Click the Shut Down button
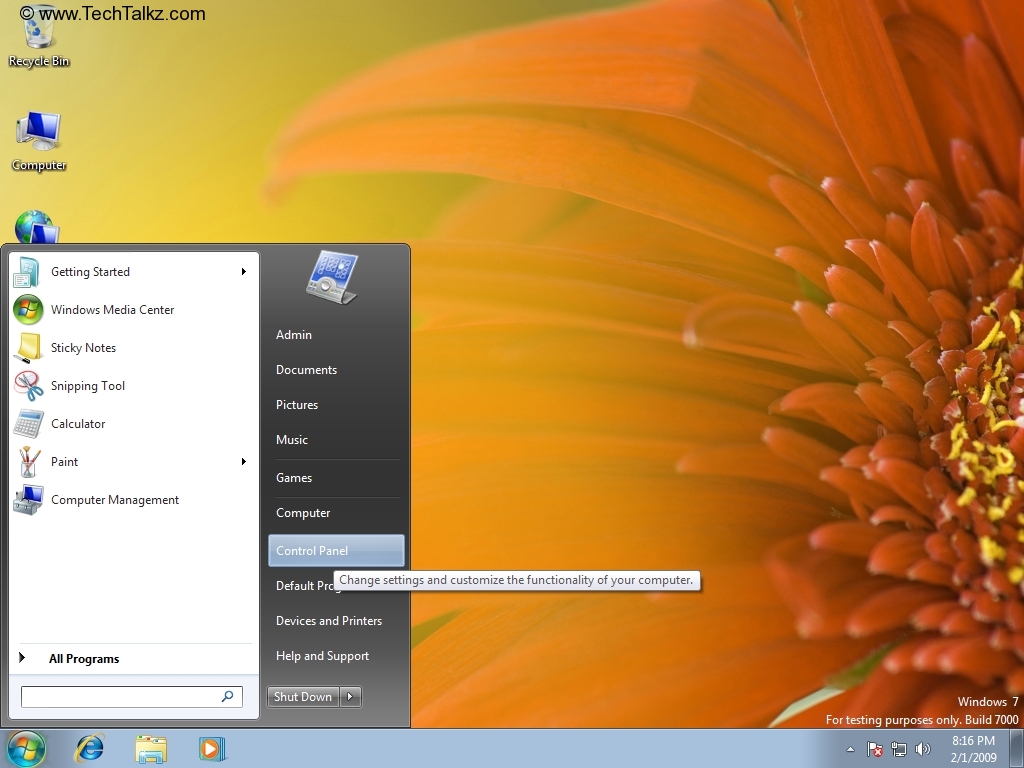Viewport: 1024px width, 768px height. tap(302, 696)
